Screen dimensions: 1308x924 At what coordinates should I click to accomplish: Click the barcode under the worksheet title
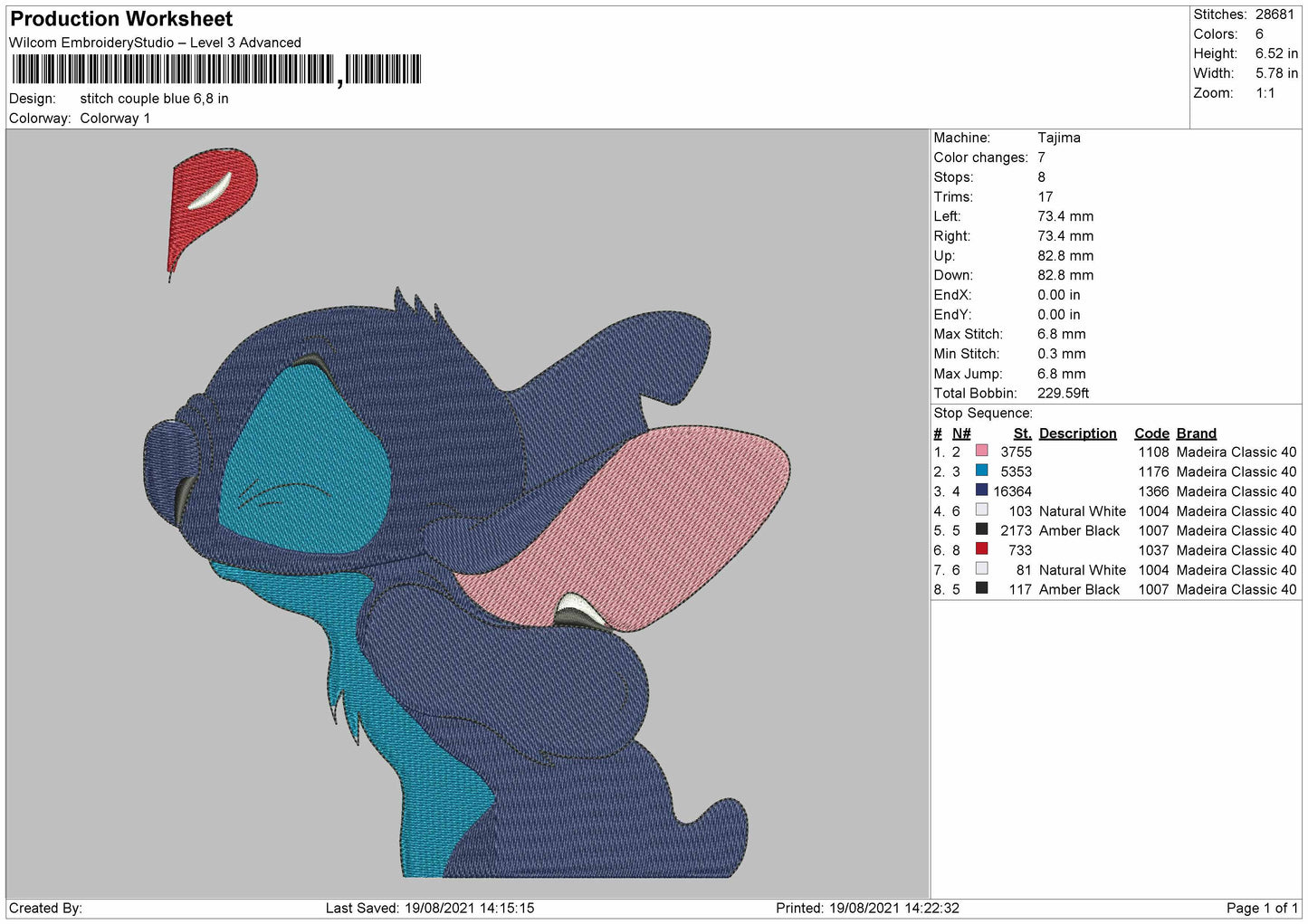pyautogui.click(x=216, y=70)
